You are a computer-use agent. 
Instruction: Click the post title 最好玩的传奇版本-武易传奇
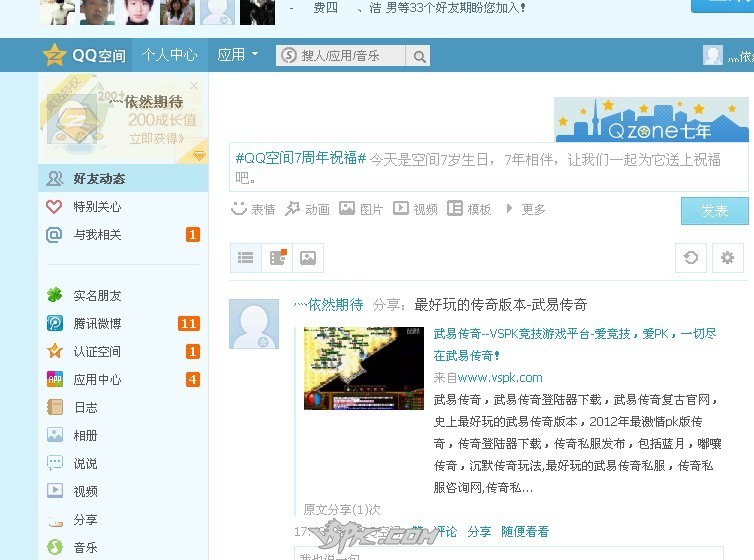click(x=501, y=305)
